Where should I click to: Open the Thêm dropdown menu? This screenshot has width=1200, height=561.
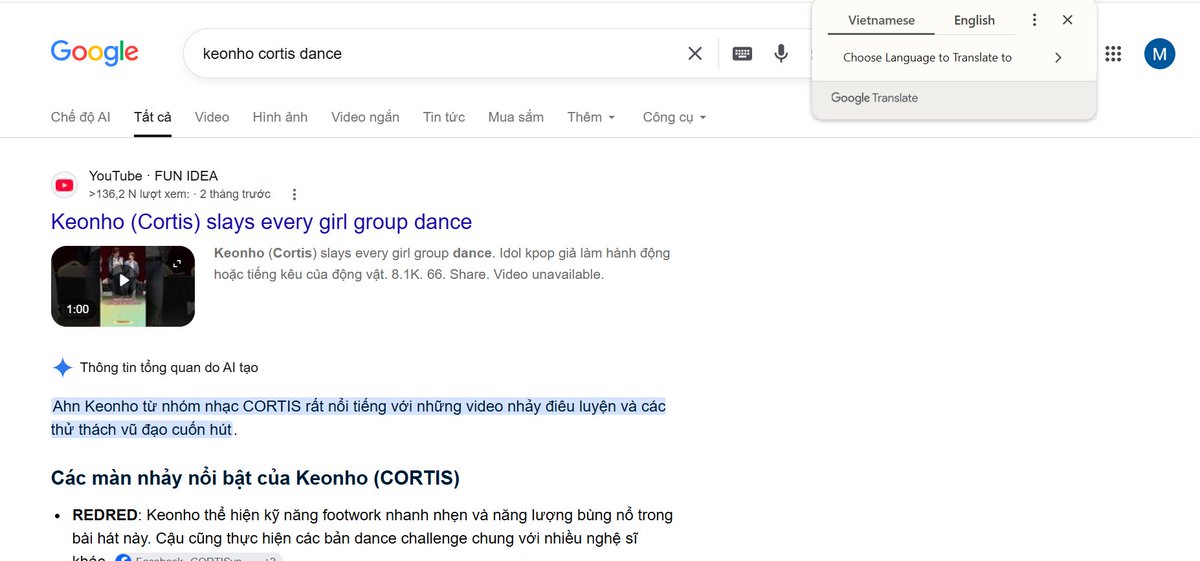pyautogui.click(x=591, y=117)
